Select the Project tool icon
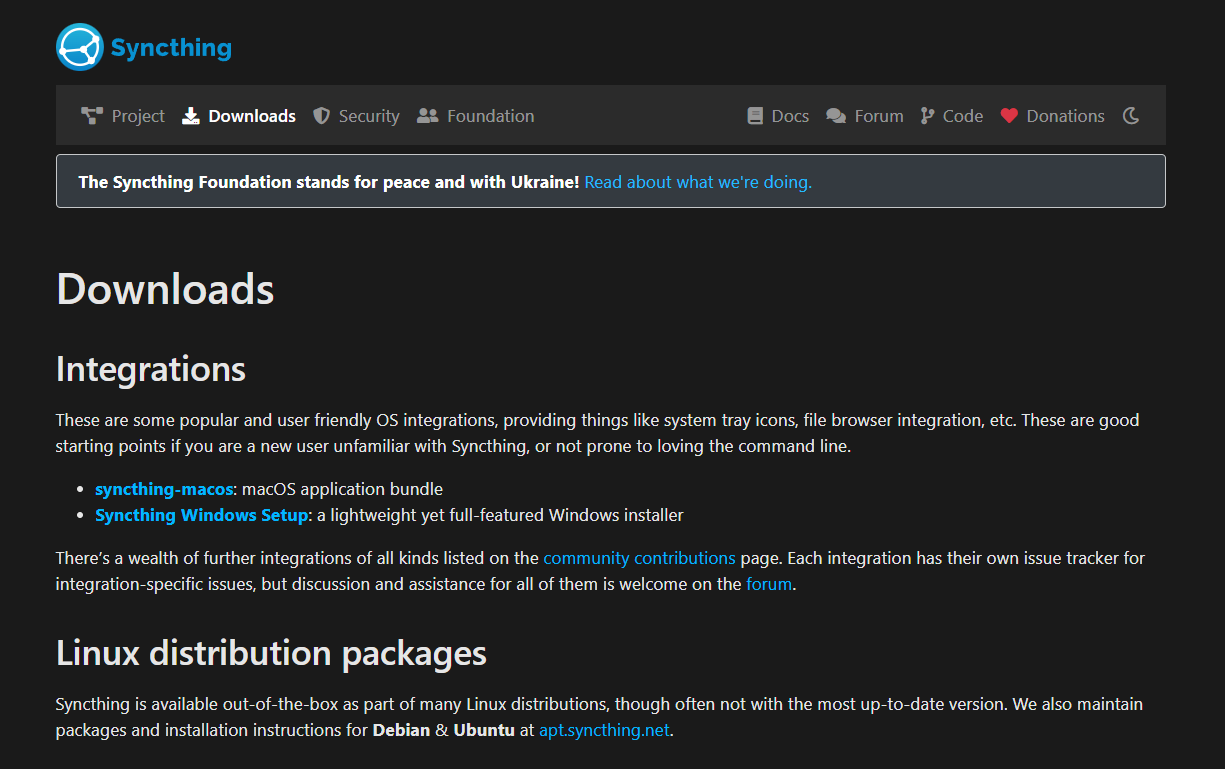 [x=91, y=115]
